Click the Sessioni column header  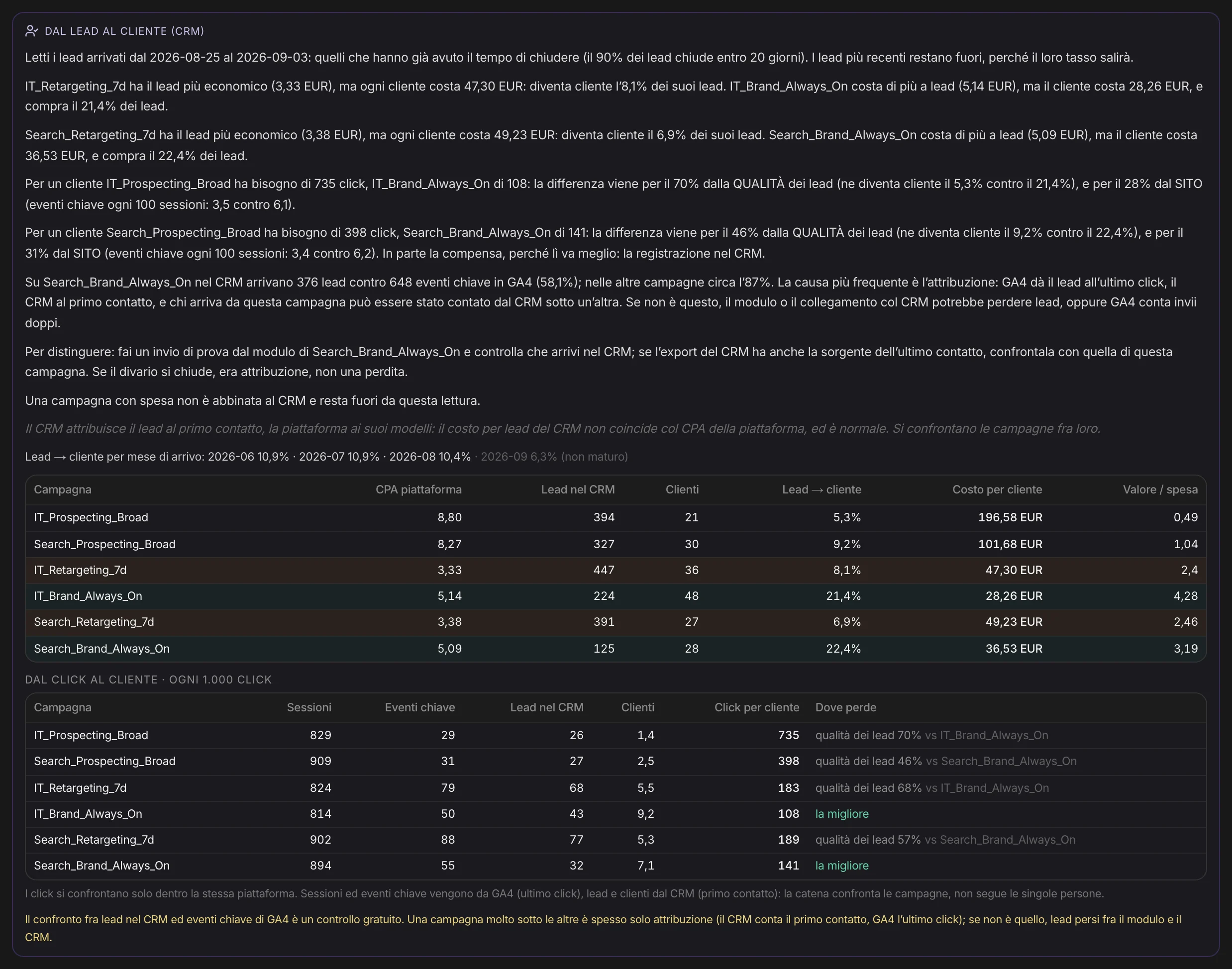[x=308, y=707]
